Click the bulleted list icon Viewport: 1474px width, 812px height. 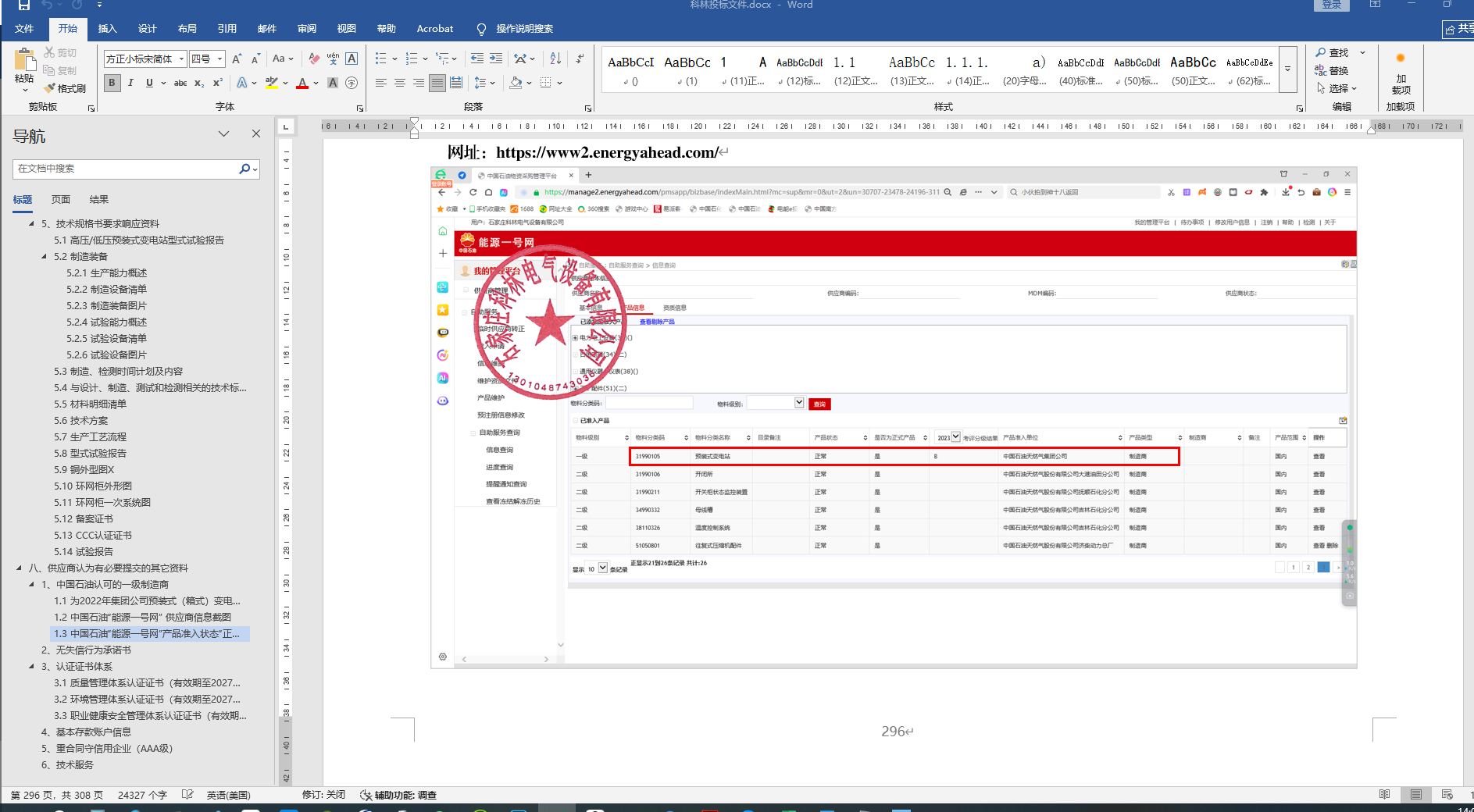click(380, 59)
